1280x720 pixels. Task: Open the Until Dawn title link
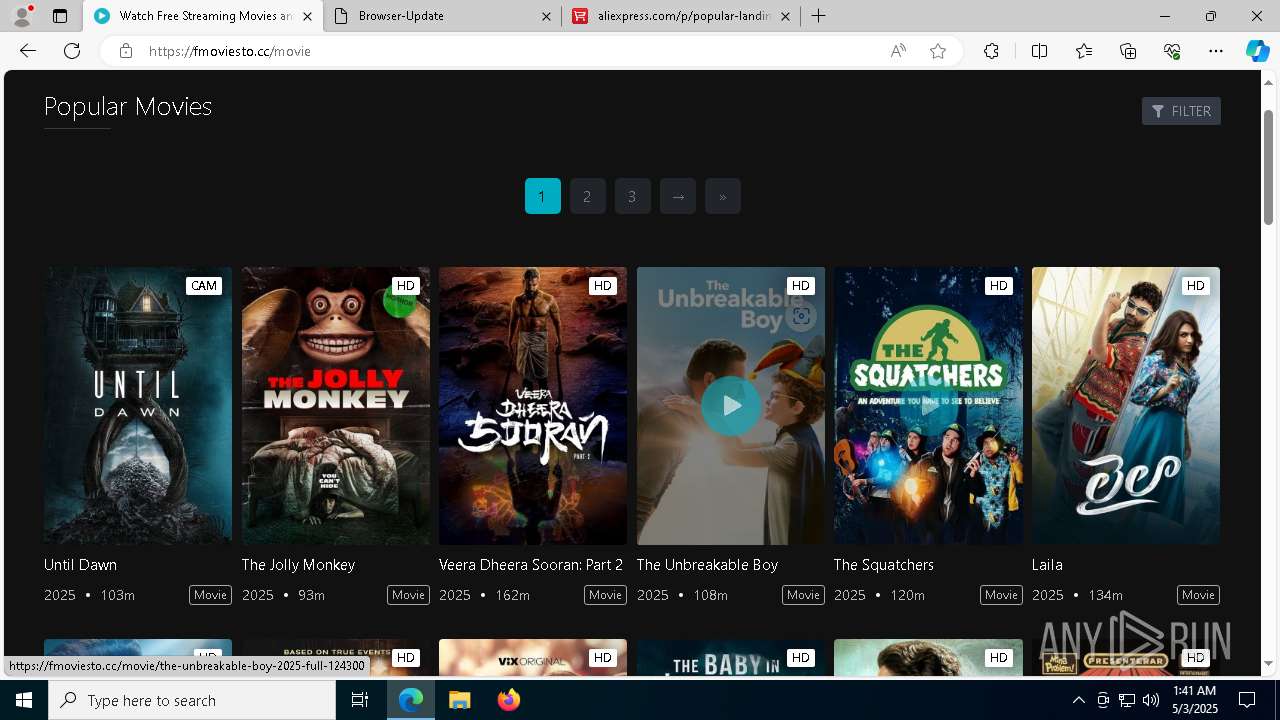pyautogui.click(x=80, y=565)
